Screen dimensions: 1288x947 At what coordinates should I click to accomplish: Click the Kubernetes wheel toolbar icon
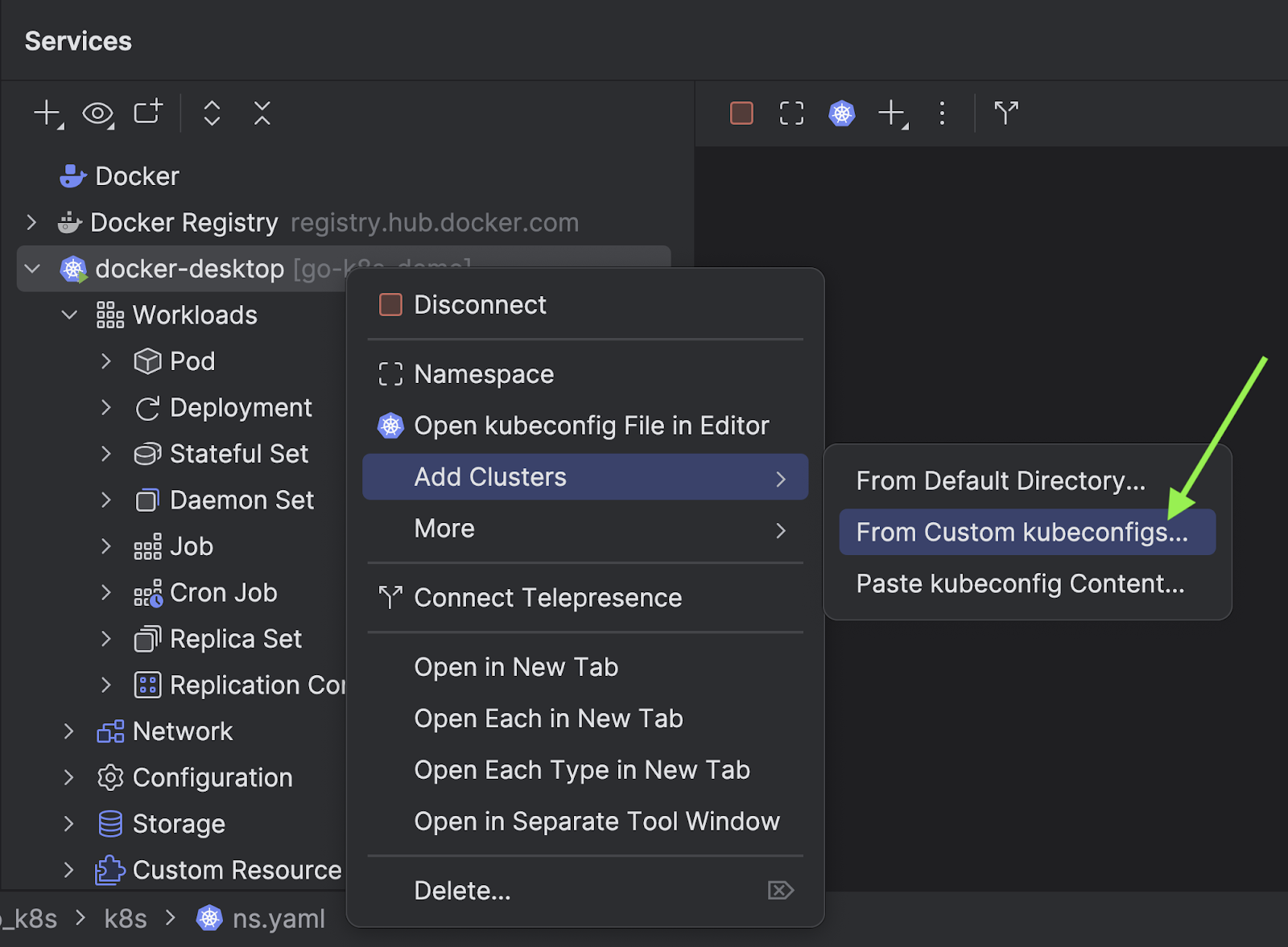842,113
